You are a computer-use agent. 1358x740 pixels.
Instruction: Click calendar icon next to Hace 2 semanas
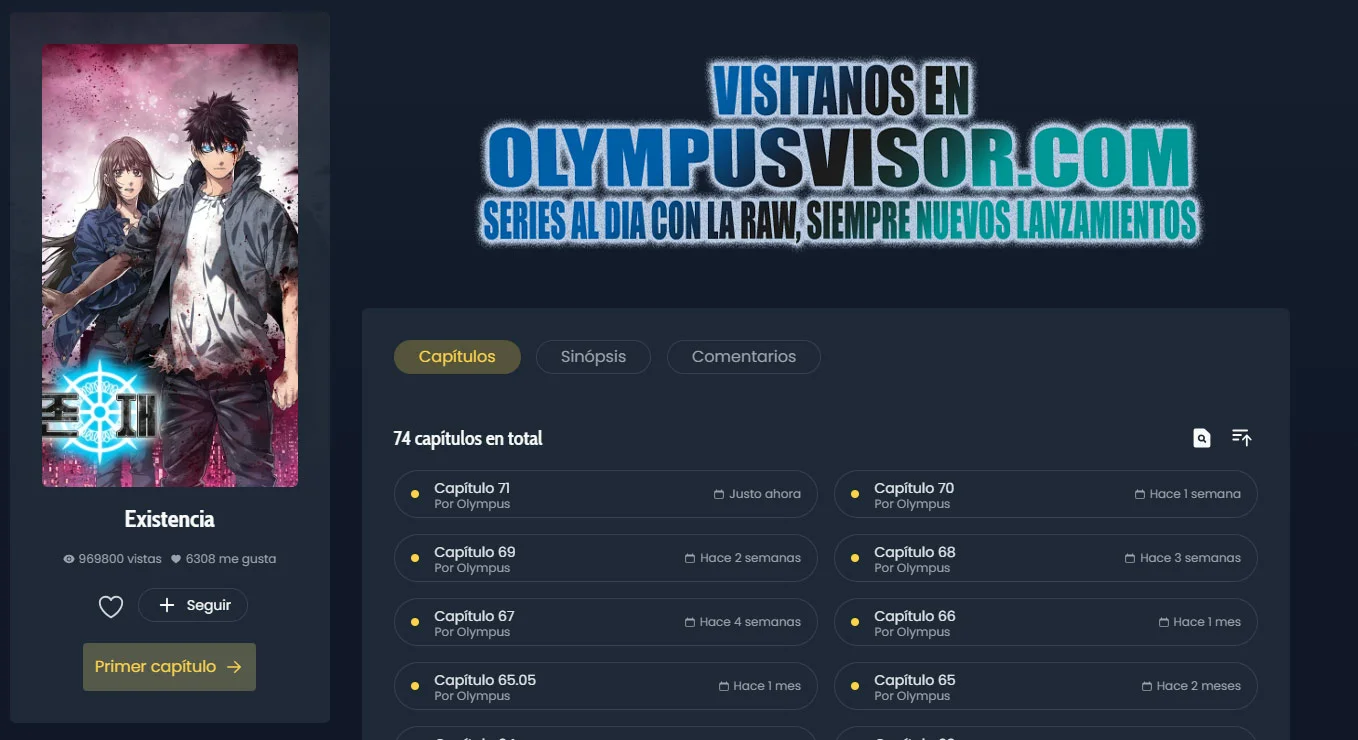click(x=690, y=558)
